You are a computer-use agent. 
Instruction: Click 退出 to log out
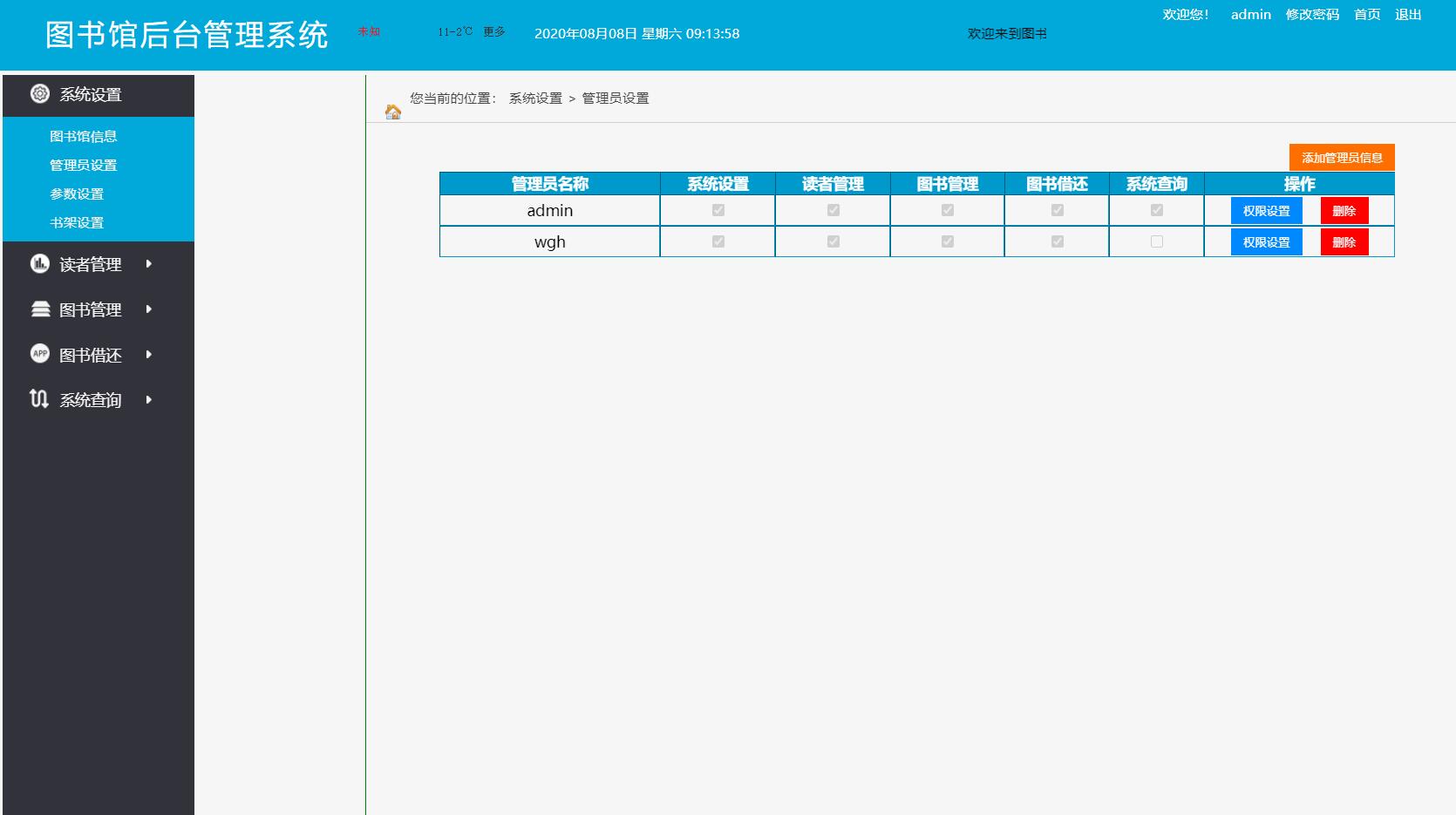click(1407, 15)
